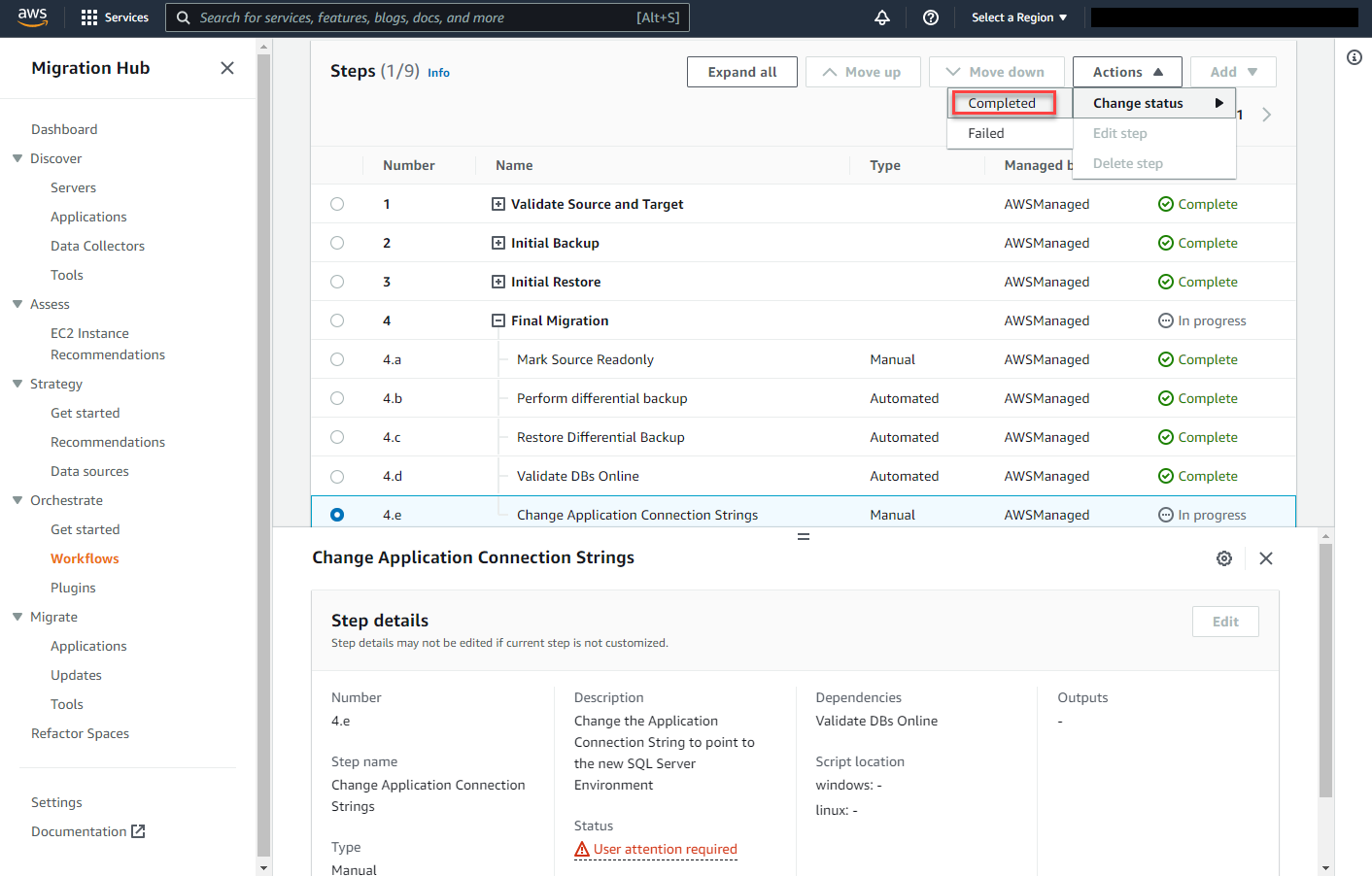Open step details preferences gear

[x=1224, y=558]
